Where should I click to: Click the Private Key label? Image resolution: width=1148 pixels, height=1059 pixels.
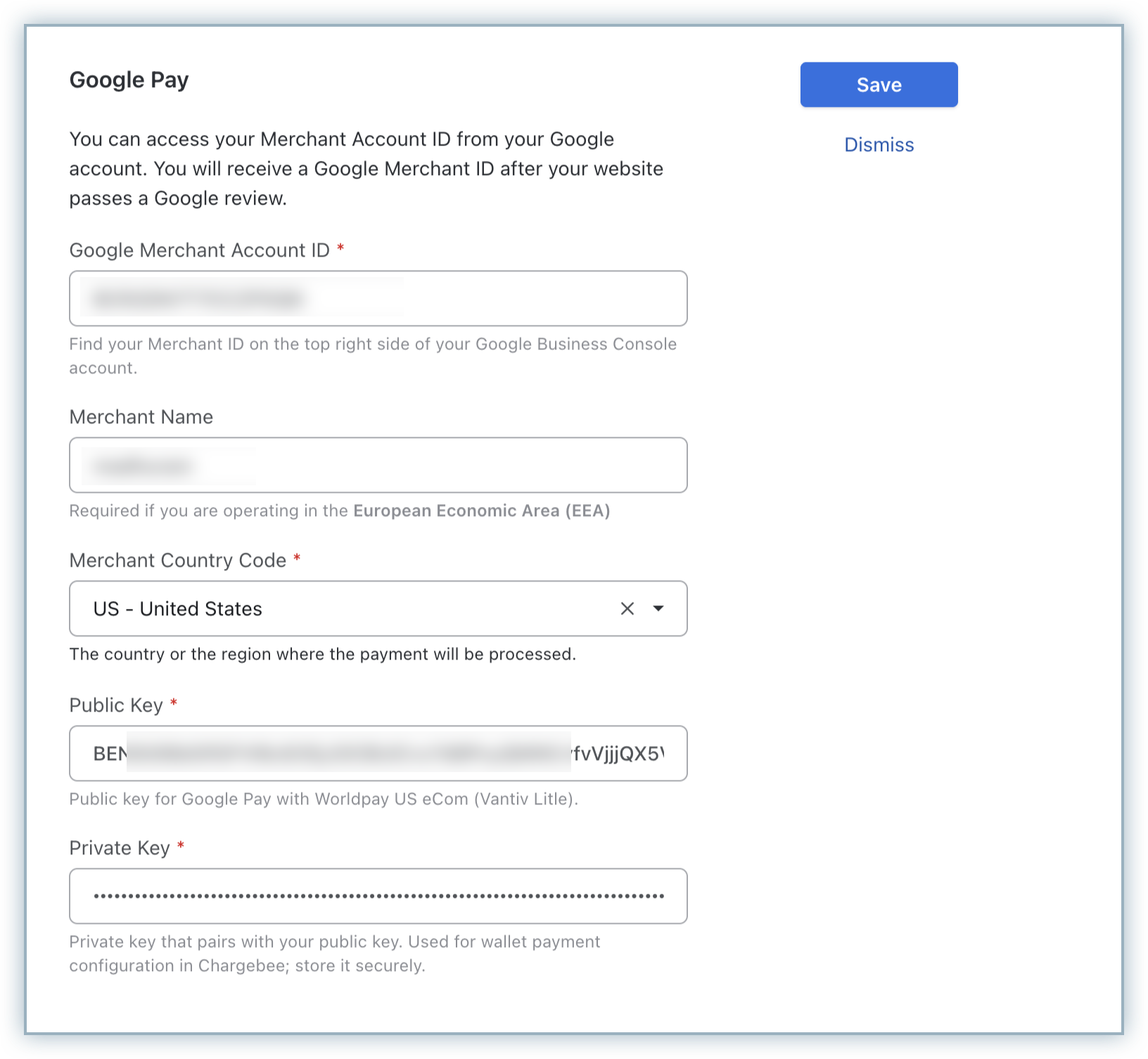point(120,848)
